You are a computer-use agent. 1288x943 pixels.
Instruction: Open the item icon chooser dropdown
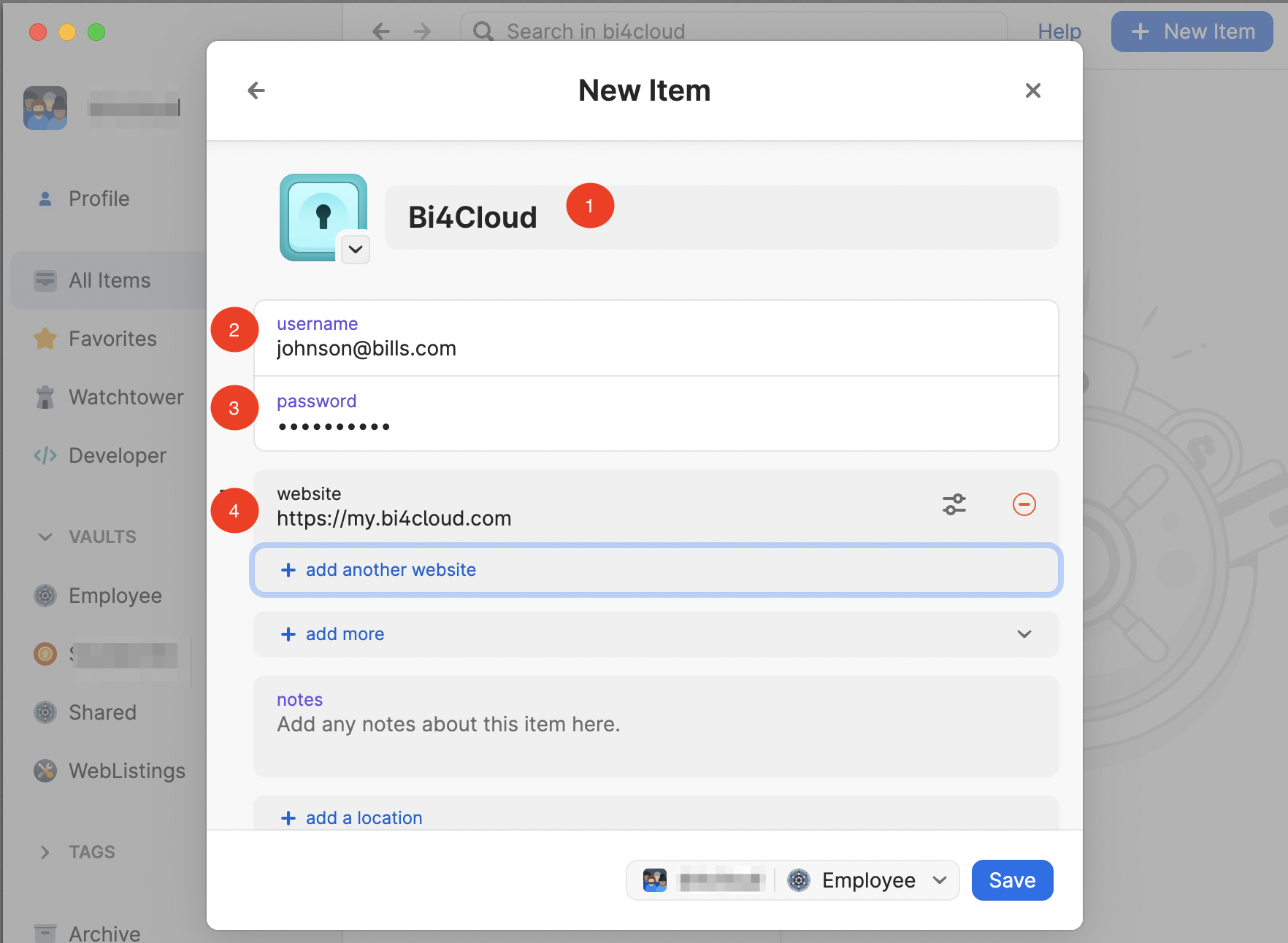click(x=356, y=249)
